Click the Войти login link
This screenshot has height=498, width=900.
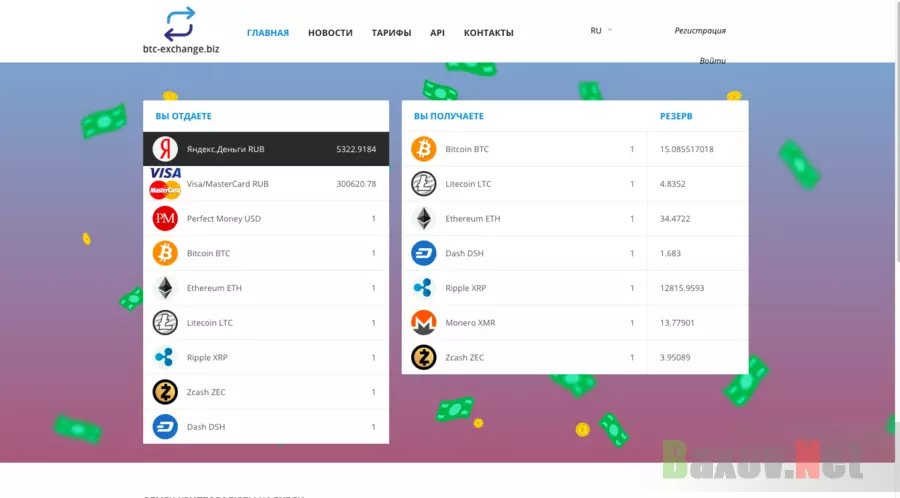712,61
